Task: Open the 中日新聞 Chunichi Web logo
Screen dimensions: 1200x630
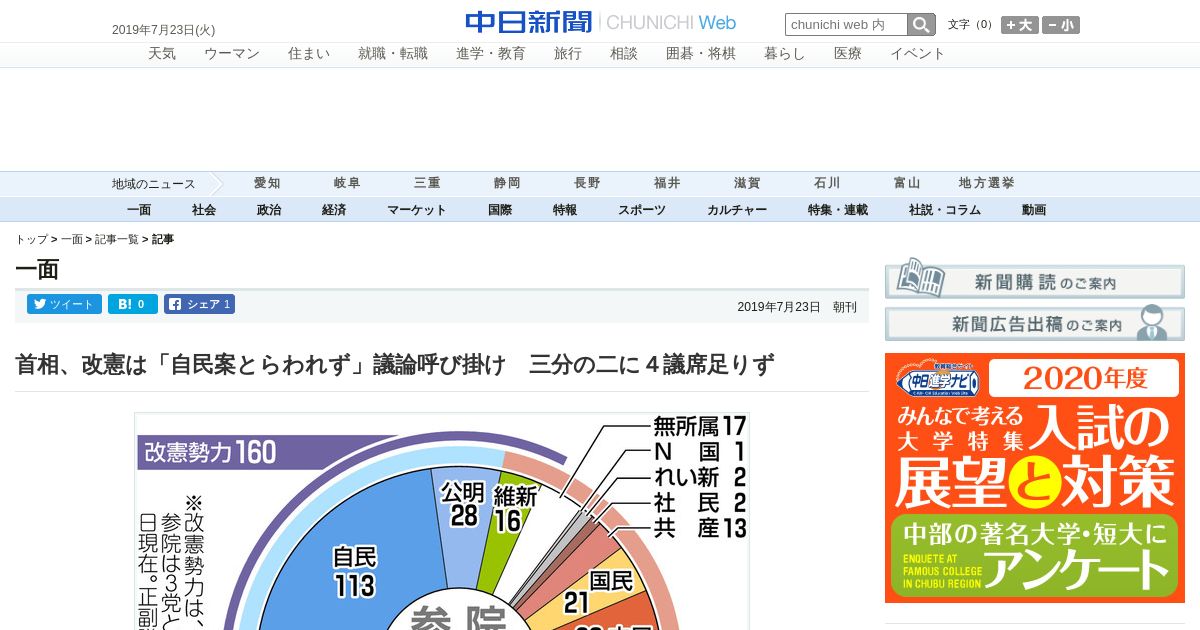Action: pos(600,22)
